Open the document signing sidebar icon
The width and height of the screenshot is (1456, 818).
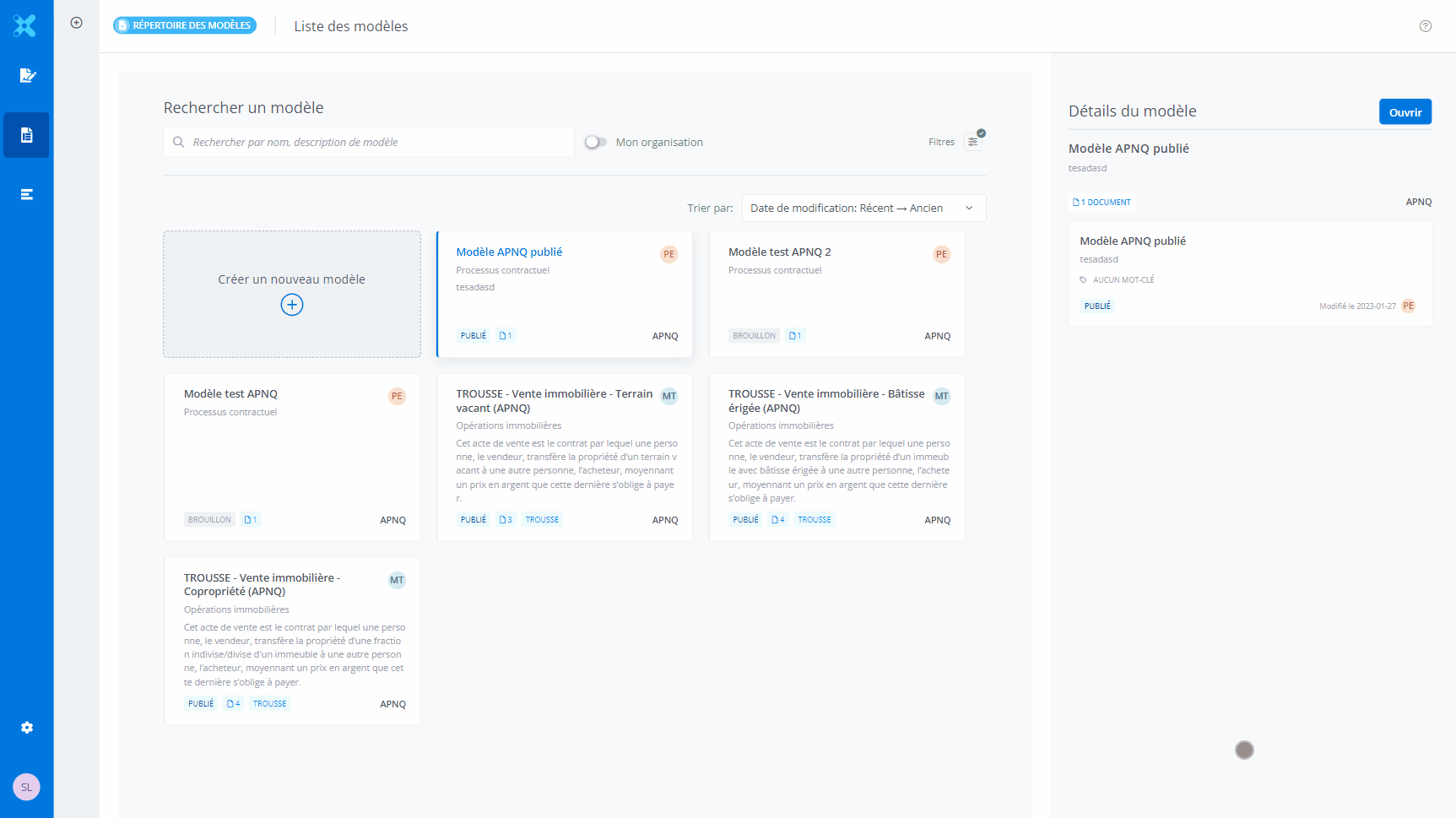pos(27,76)
